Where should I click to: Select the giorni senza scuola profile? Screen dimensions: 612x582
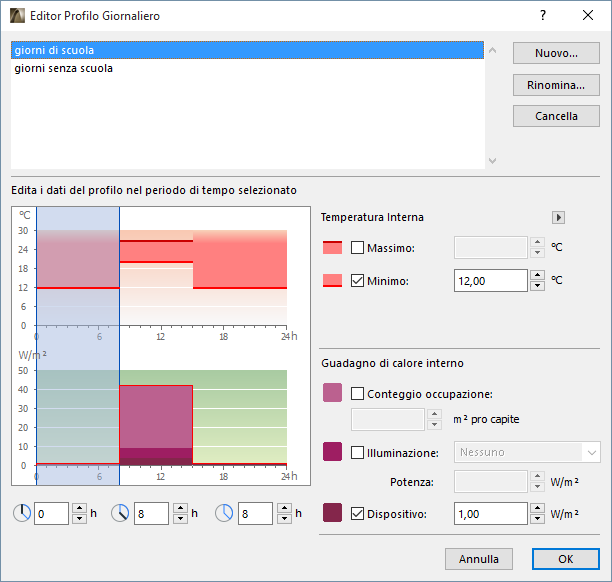coord(247,68)
